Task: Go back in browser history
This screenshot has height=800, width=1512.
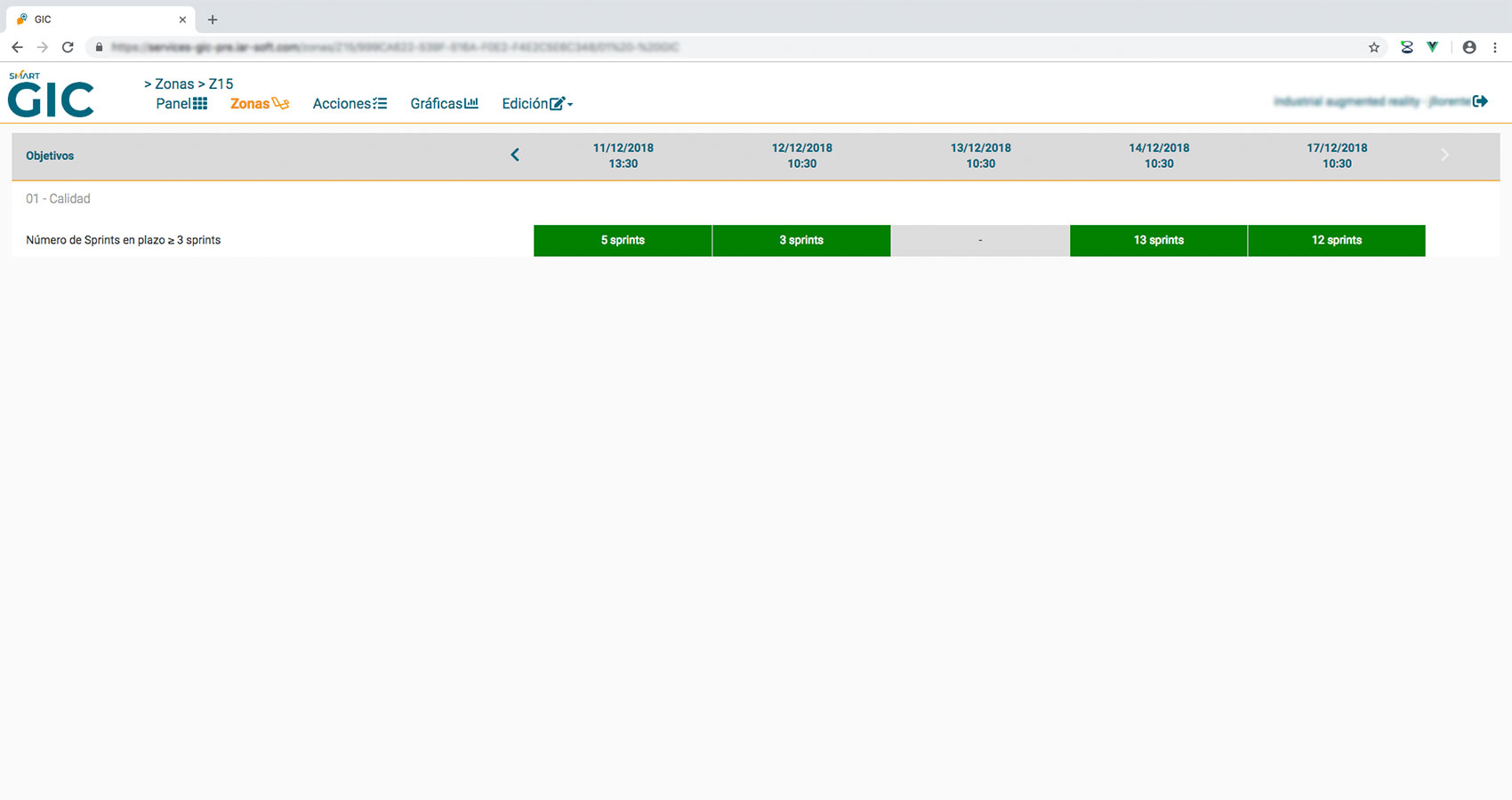Action: tap(17, 47)
